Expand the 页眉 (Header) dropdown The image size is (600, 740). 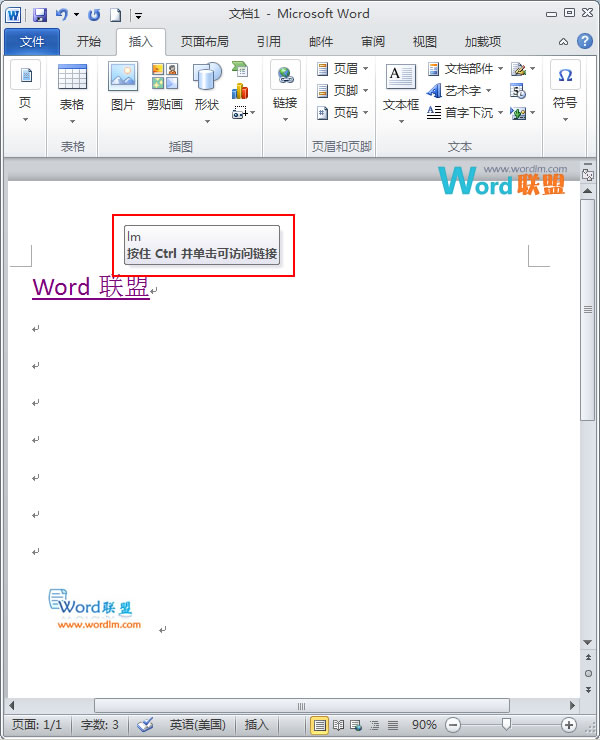point(343,69)
